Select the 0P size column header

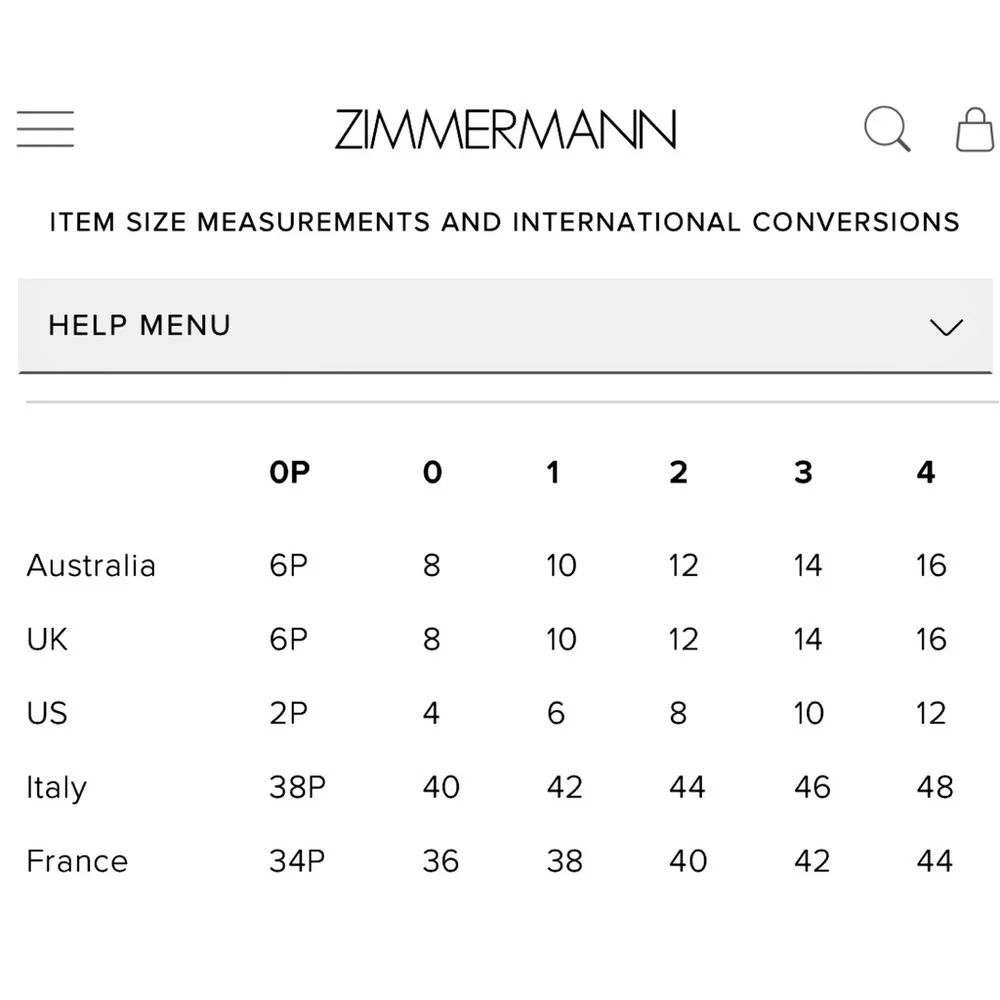click(290, 473)
